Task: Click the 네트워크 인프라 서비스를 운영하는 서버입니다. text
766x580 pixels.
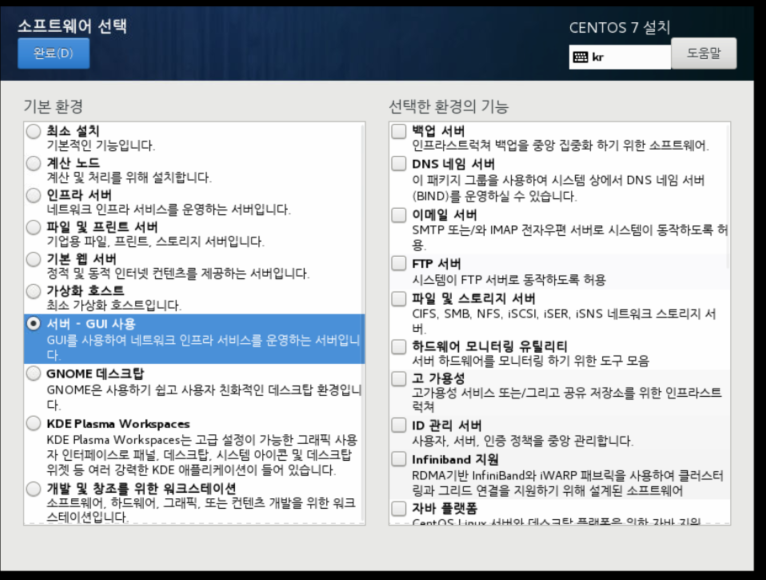Action: 169,210
